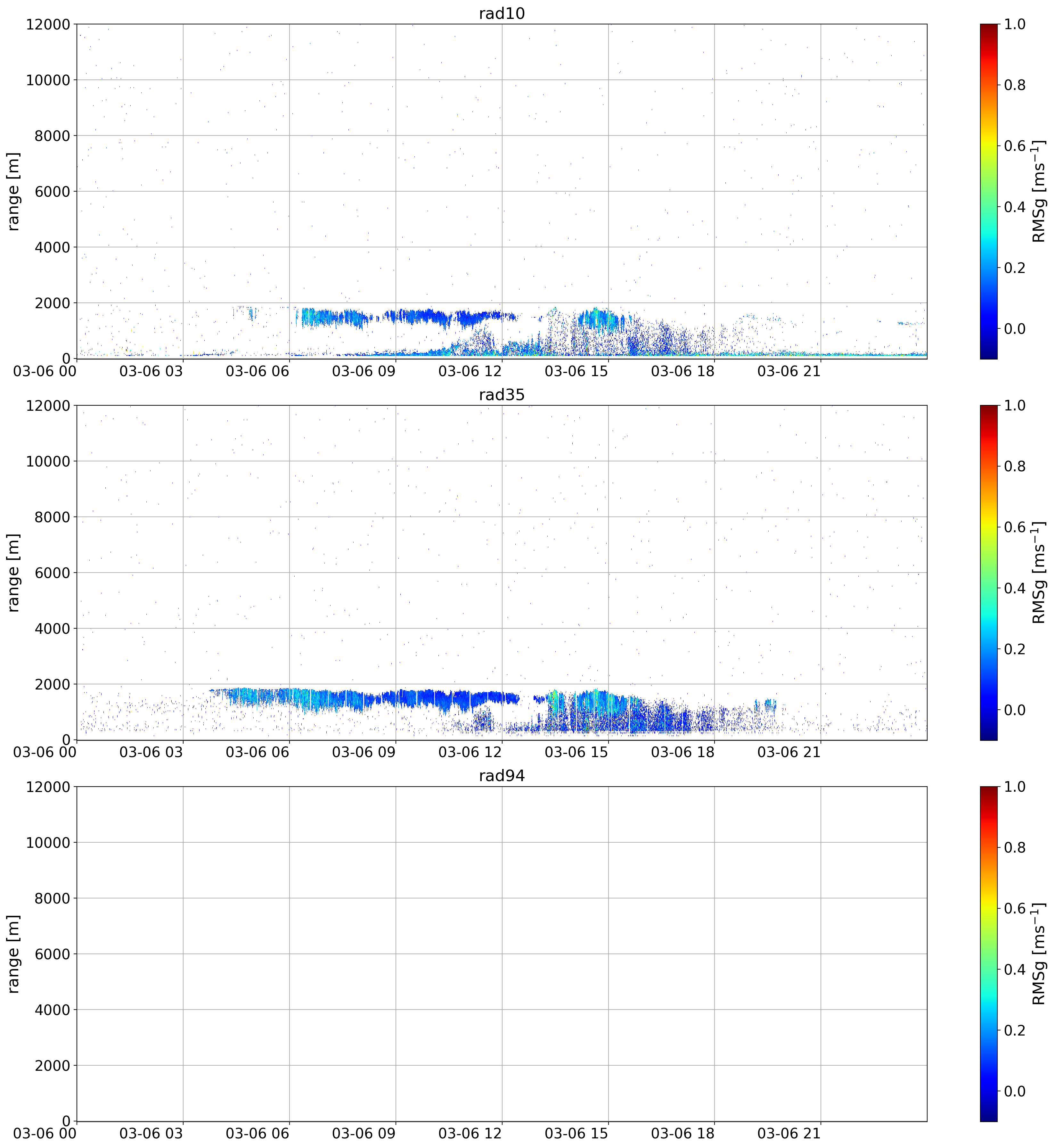1055x1148 pixels.
Task: Click the 6000 y-tick on rad10 plot
Action: [52, 191]
